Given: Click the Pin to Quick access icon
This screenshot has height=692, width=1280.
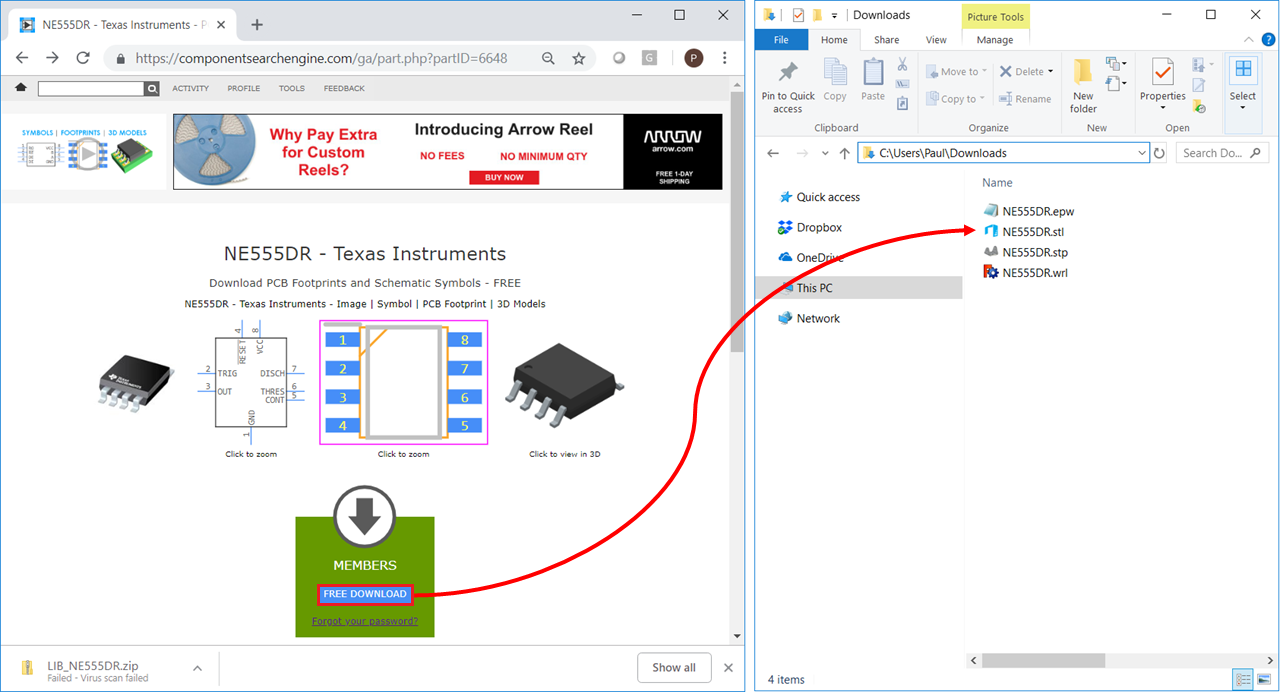Looking at the screenshot, I should (788, 72).
